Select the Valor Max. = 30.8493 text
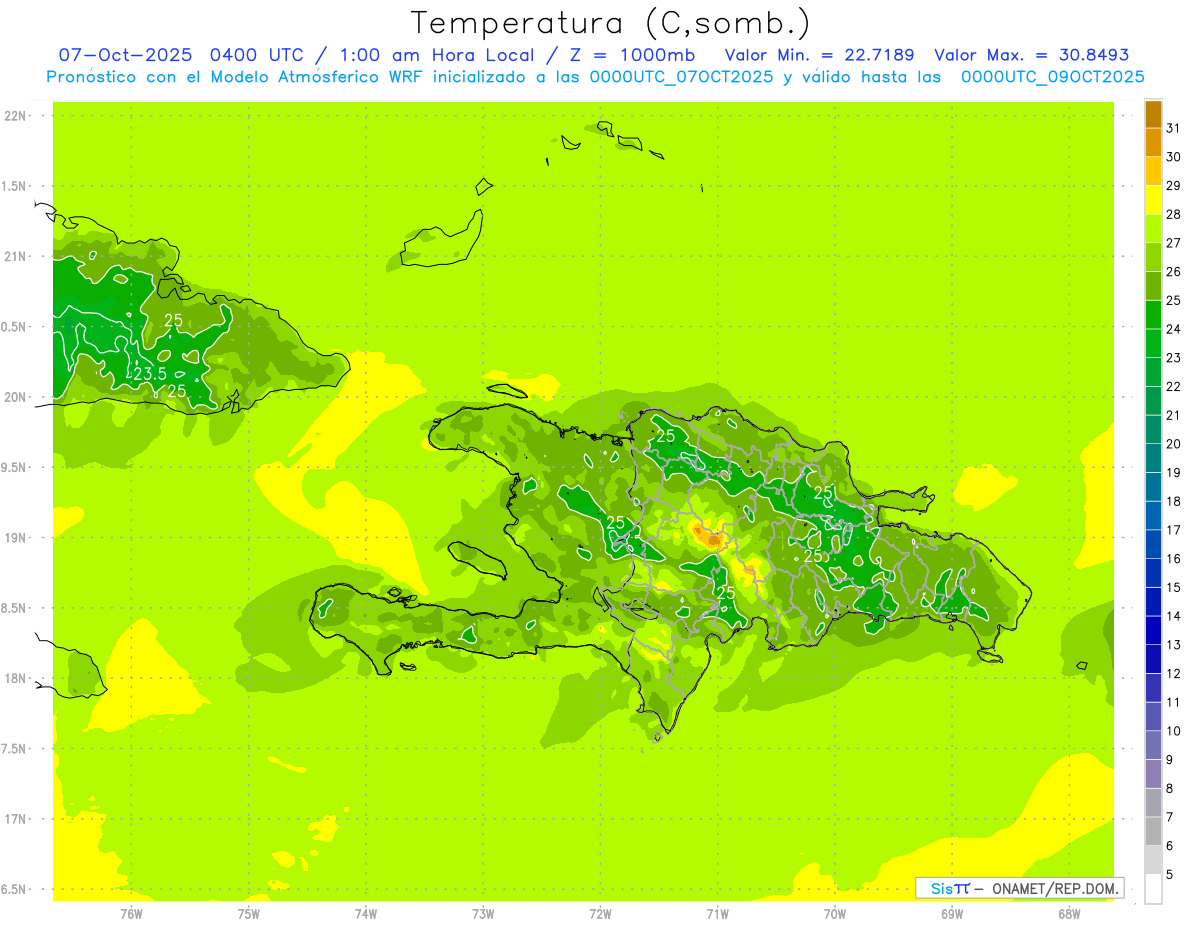1200x927 pixels. tap(1031, 55)
